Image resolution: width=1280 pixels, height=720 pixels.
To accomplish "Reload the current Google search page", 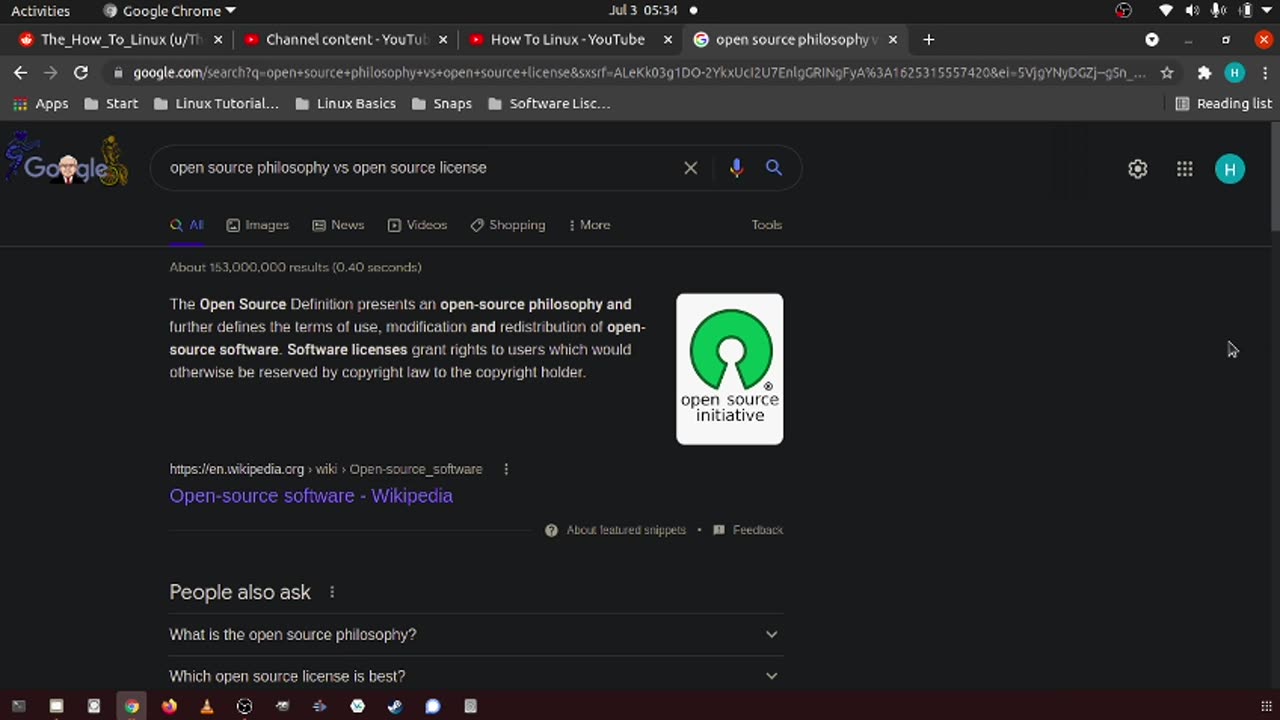I will tap(81, 72).
